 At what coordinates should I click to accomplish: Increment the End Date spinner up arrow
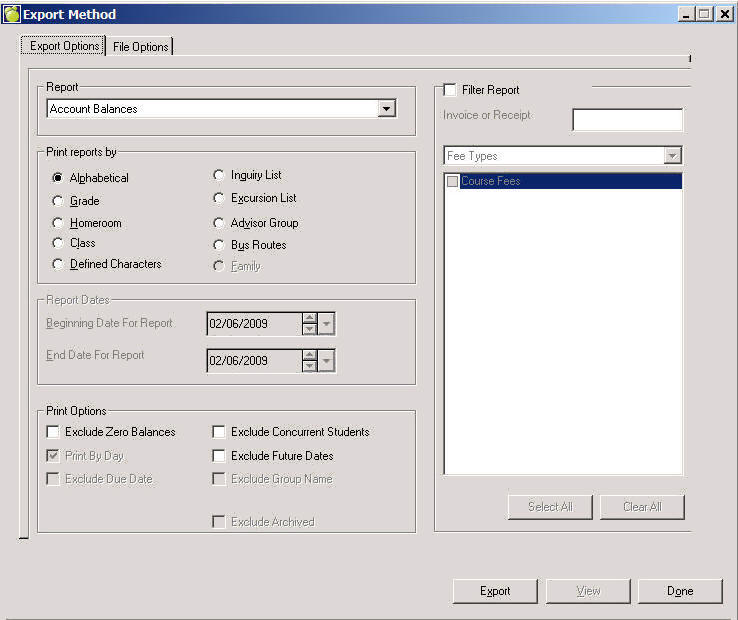click(x=309, y=355)
